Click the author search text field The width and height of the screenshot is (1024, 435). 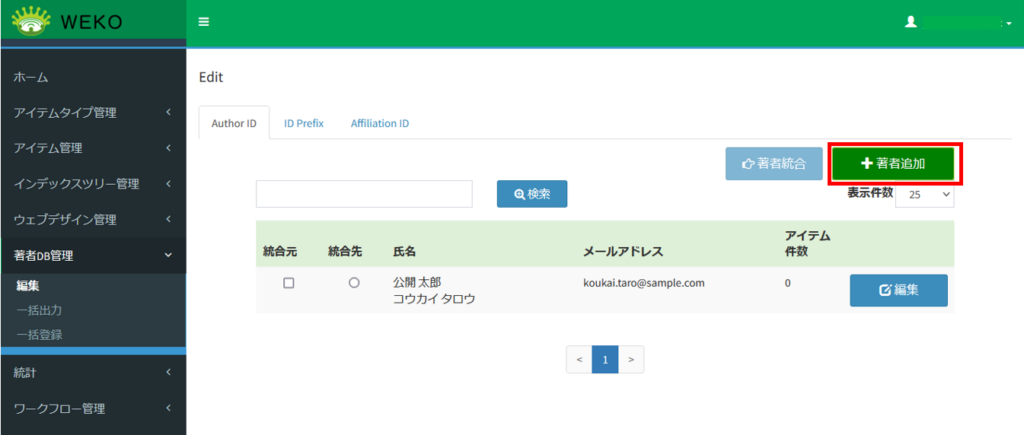364,194
